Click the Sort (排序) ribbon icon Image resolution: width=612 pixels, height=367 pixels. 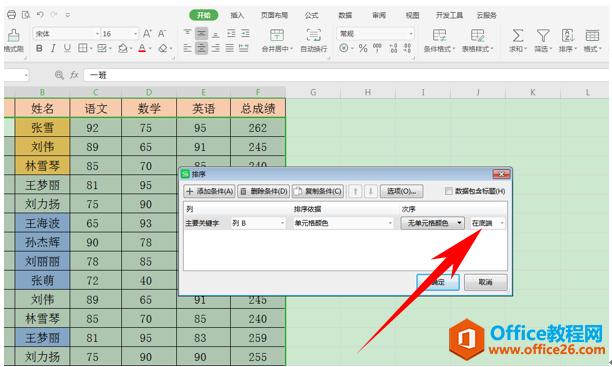(568, 36)
